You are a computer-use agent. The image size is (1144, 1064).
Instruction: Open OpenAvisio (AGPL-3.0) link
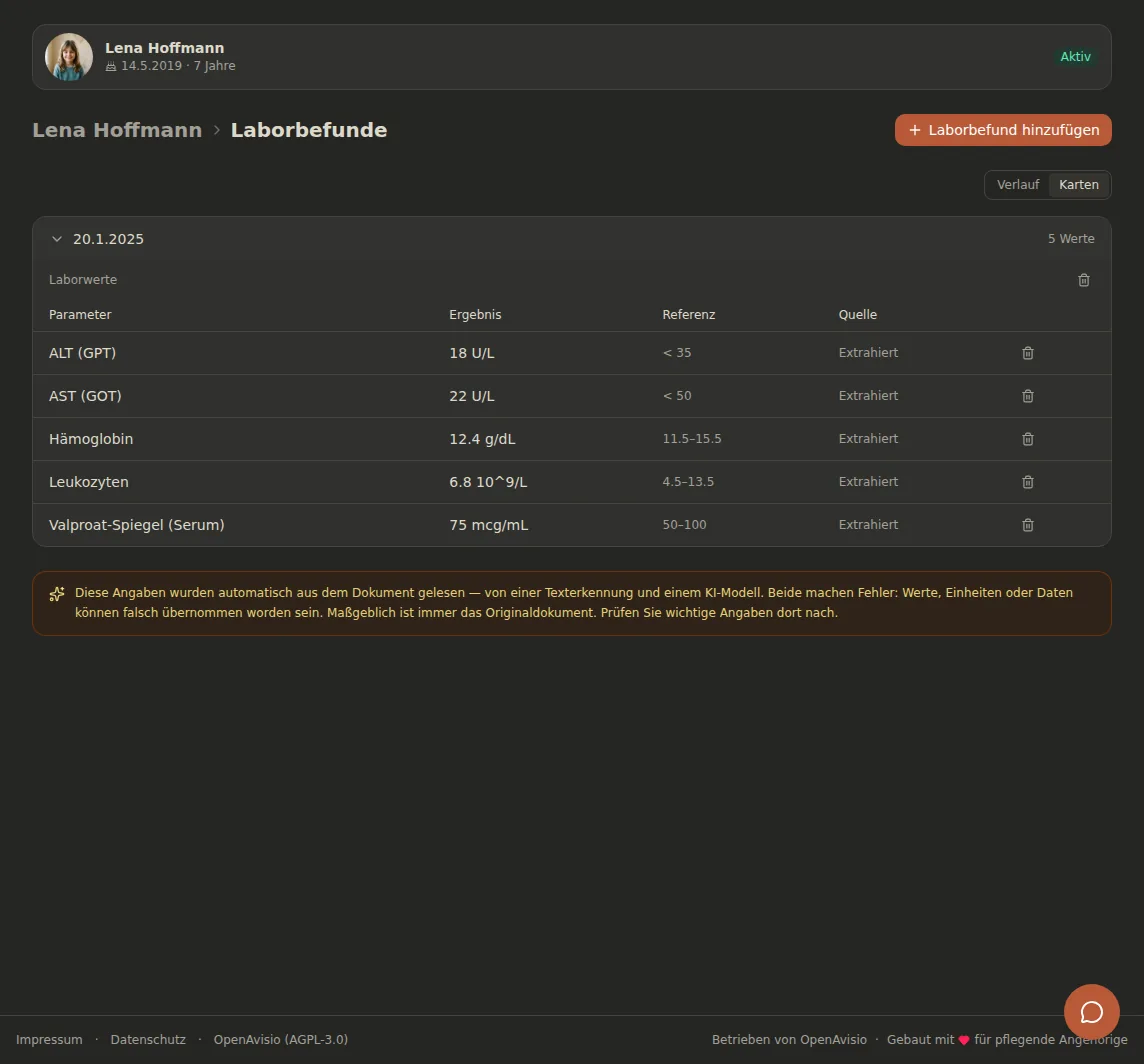coord(280,1039)
